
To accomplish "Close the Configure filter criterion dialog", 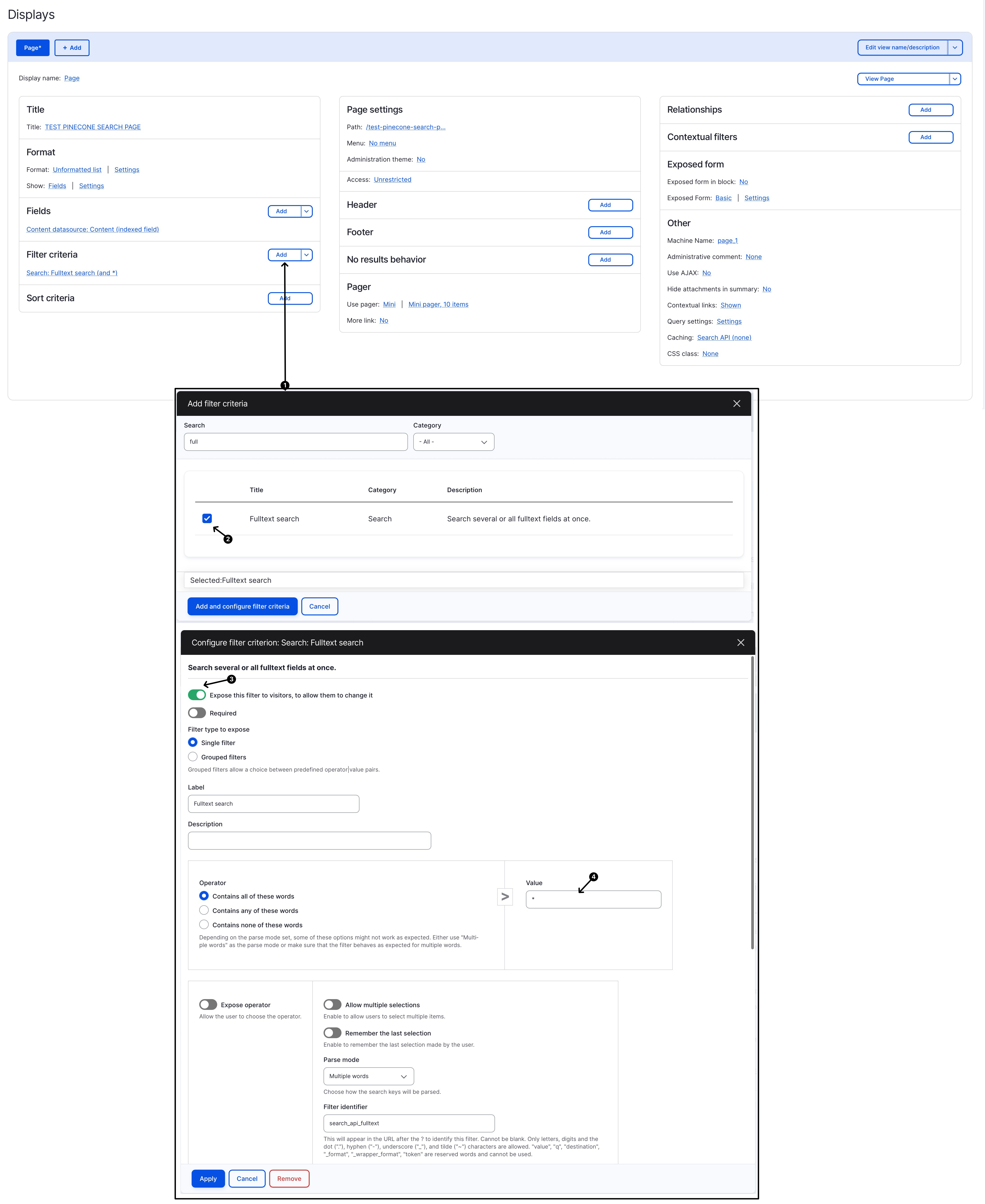I will point(740,642).
